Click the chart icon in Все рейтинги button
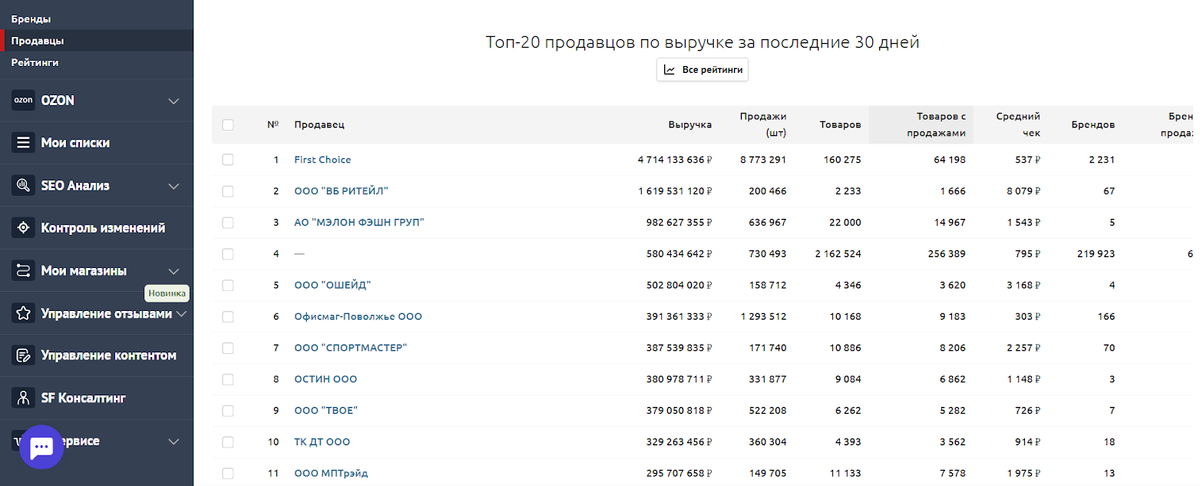 [x=670, y=70]
